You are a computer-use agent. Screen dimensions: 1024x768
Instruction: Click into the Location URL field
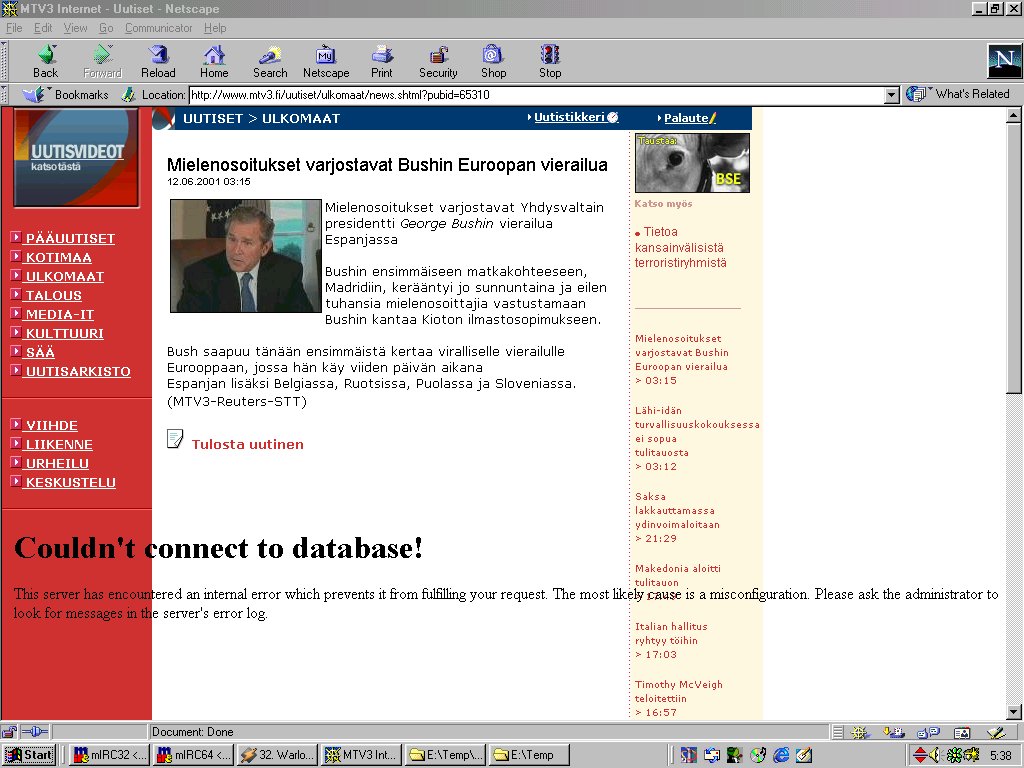pos(537,95)
